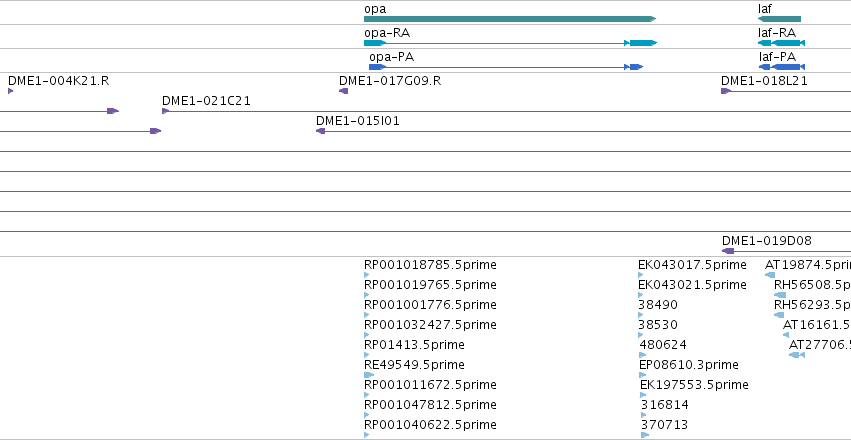Select the DME1-004K21.R arrow marker

pyautogui.click(x=10, y=91)
